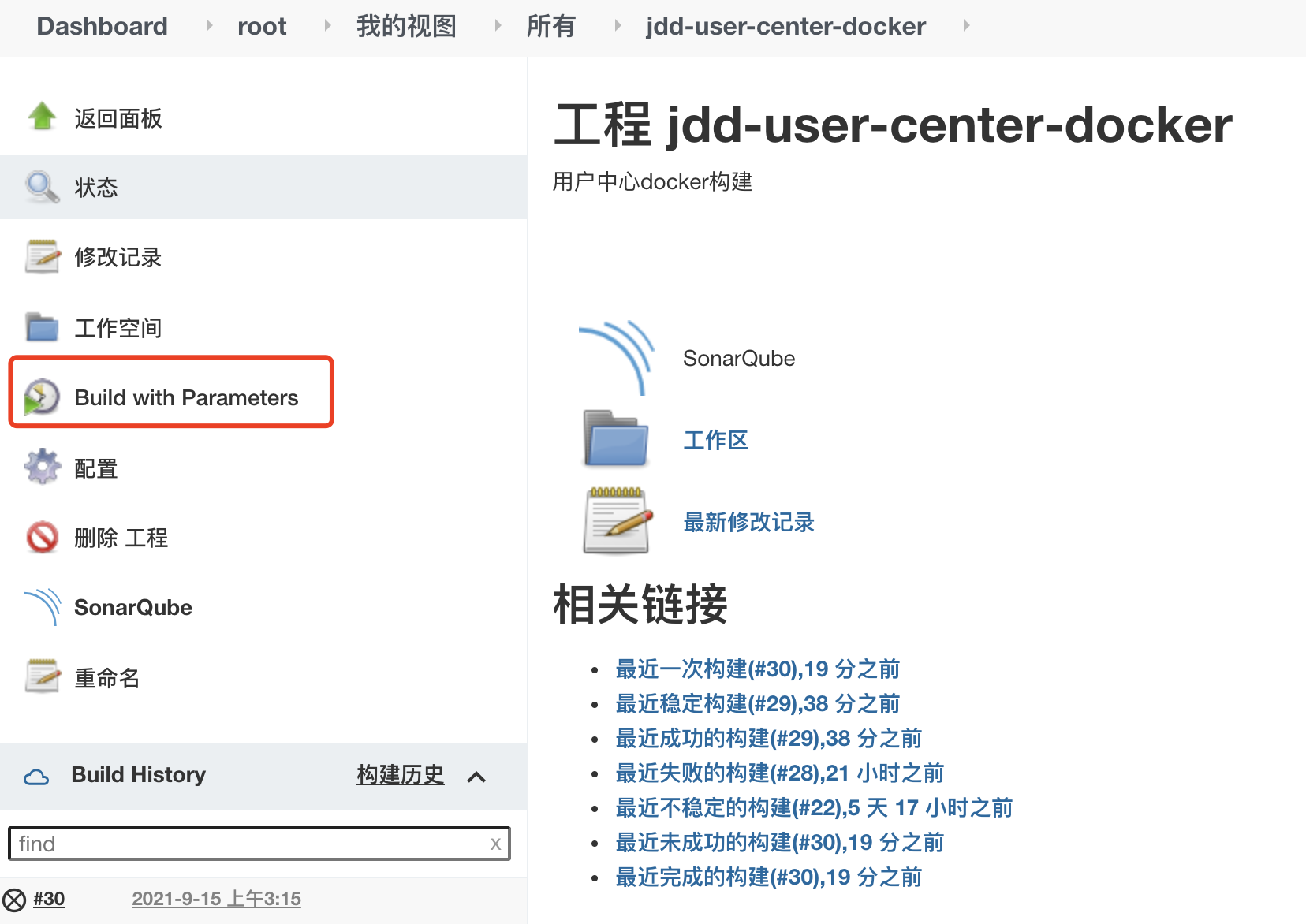
Task: Clear the find box with the x
Action: tap(495, 844)
